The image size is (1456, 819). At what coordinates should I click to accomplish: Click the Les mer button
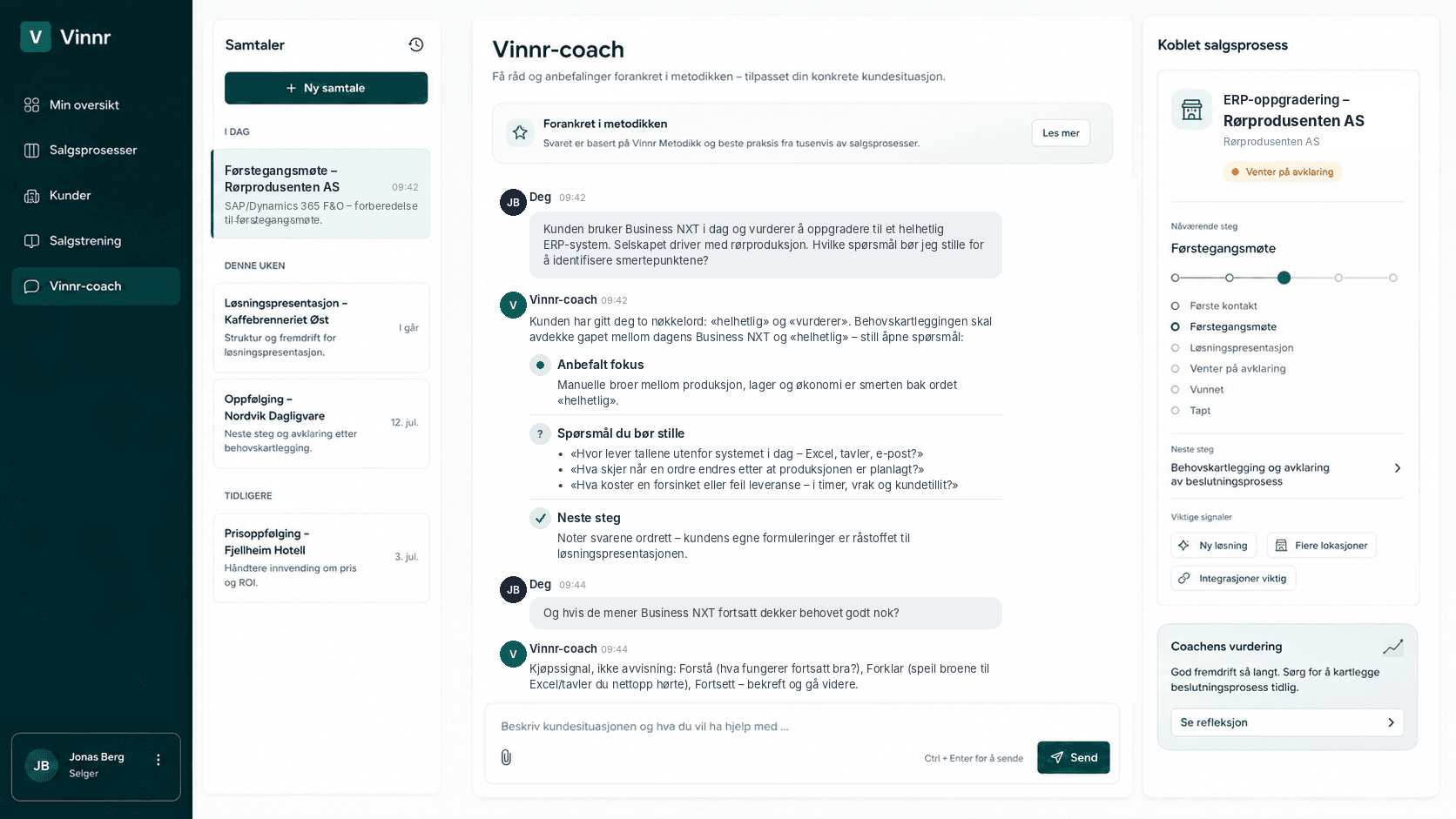1061,133
